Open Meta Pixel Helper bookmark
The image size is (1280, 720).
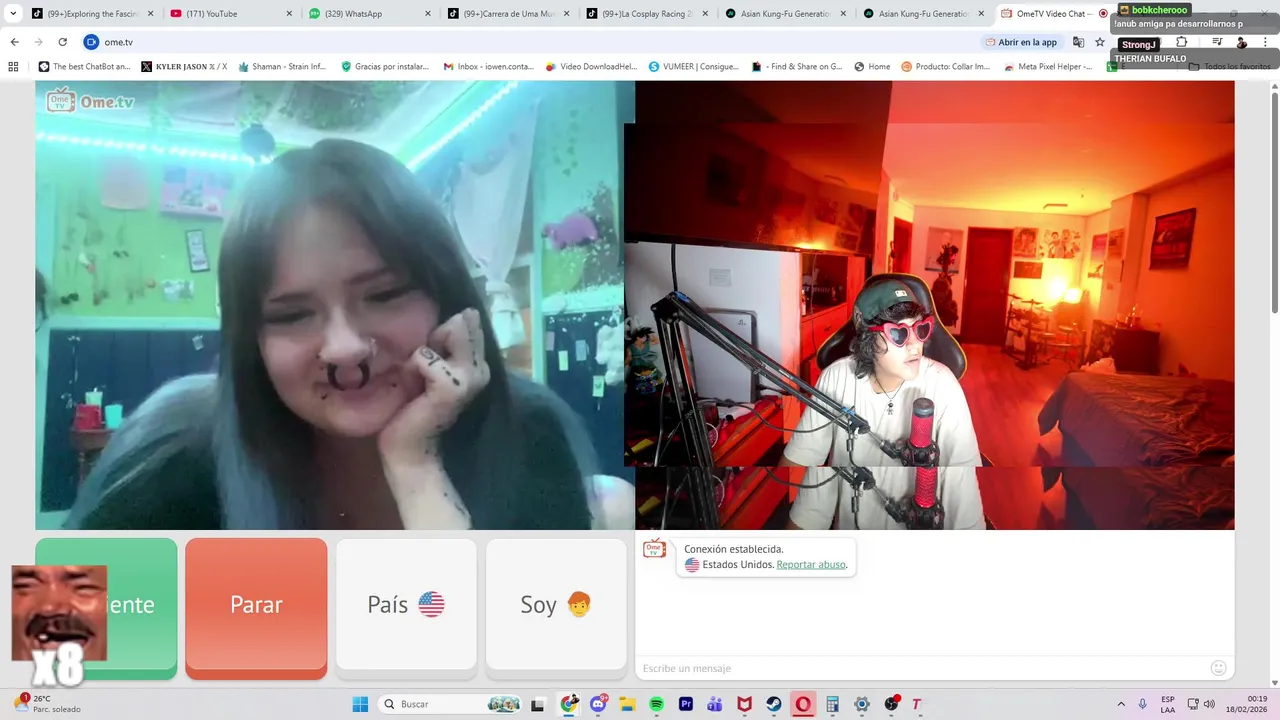(1047, 66)
